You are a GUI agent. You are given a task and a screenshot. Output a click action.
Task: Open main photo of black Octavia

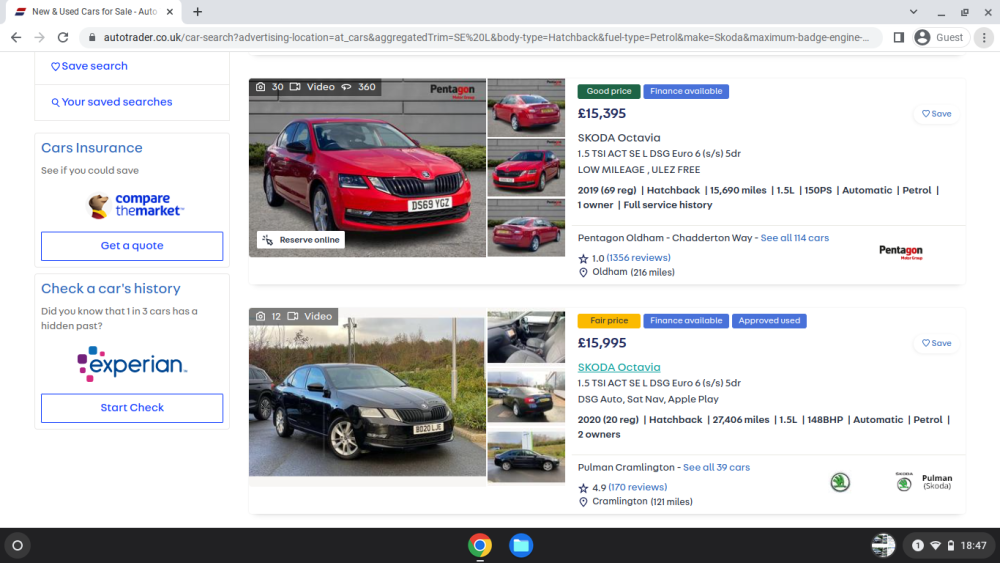(x=367, y=397)
